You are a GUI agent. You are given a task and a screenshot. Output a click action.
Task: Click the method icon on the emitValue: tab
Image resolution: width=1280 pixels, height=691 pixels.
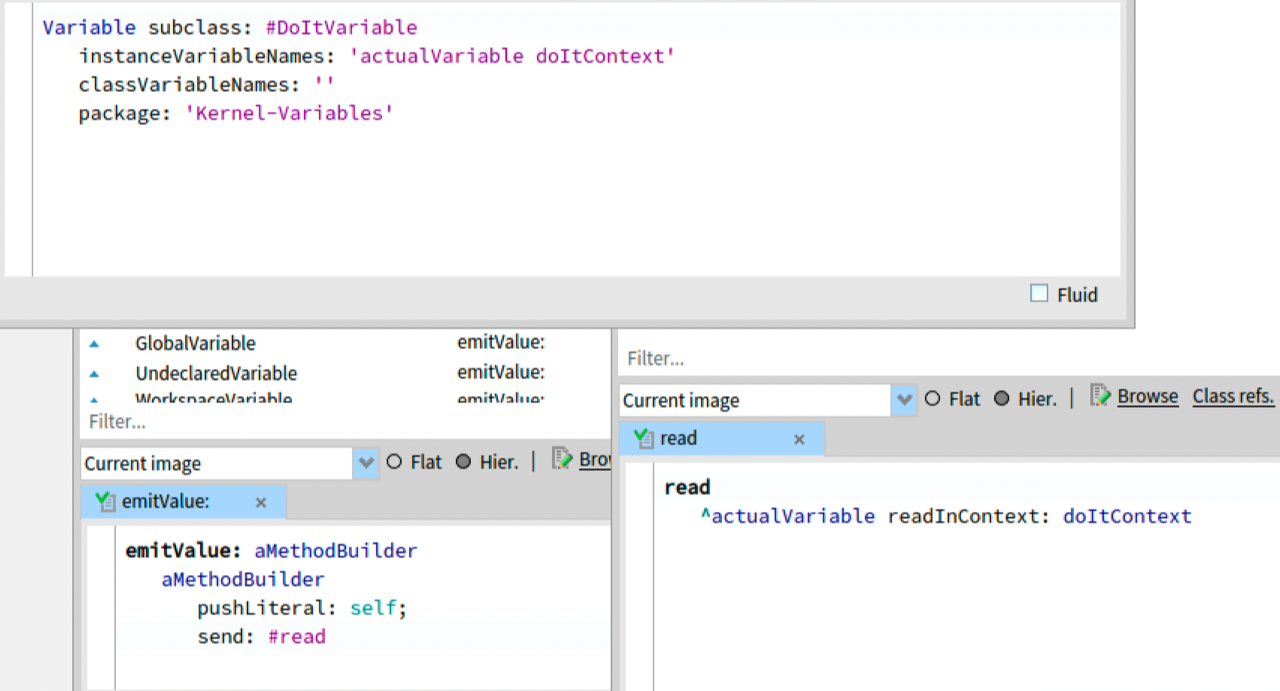point(104,502)
